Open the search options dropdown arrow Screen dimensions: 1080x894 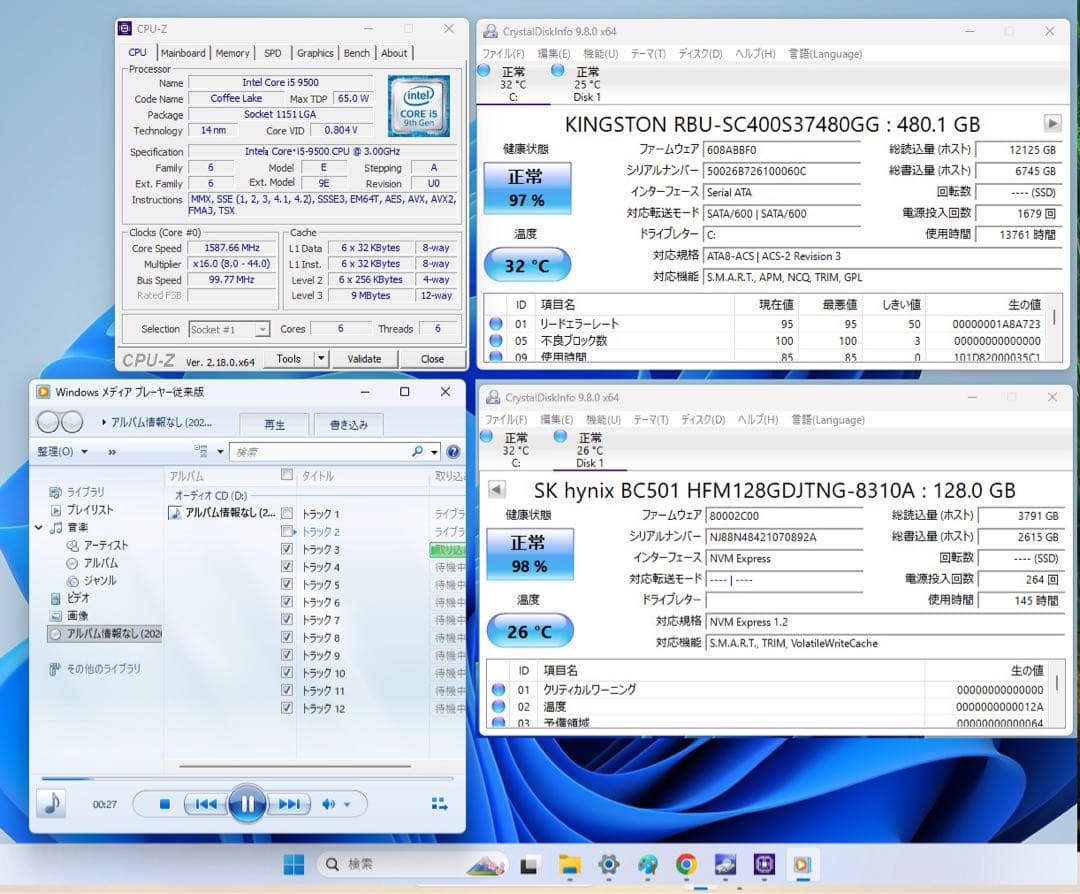click(434, 452)
